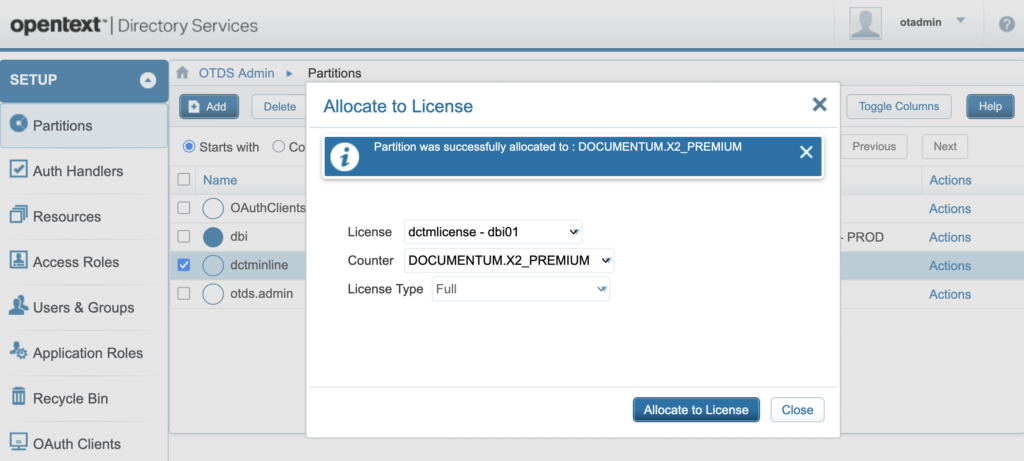Image resolution: width=1024 pixels, height=461 pixels.
Task: Uncheck the dctminline partition checkbox
Action: pyautogui.click(x=183, y=265)
